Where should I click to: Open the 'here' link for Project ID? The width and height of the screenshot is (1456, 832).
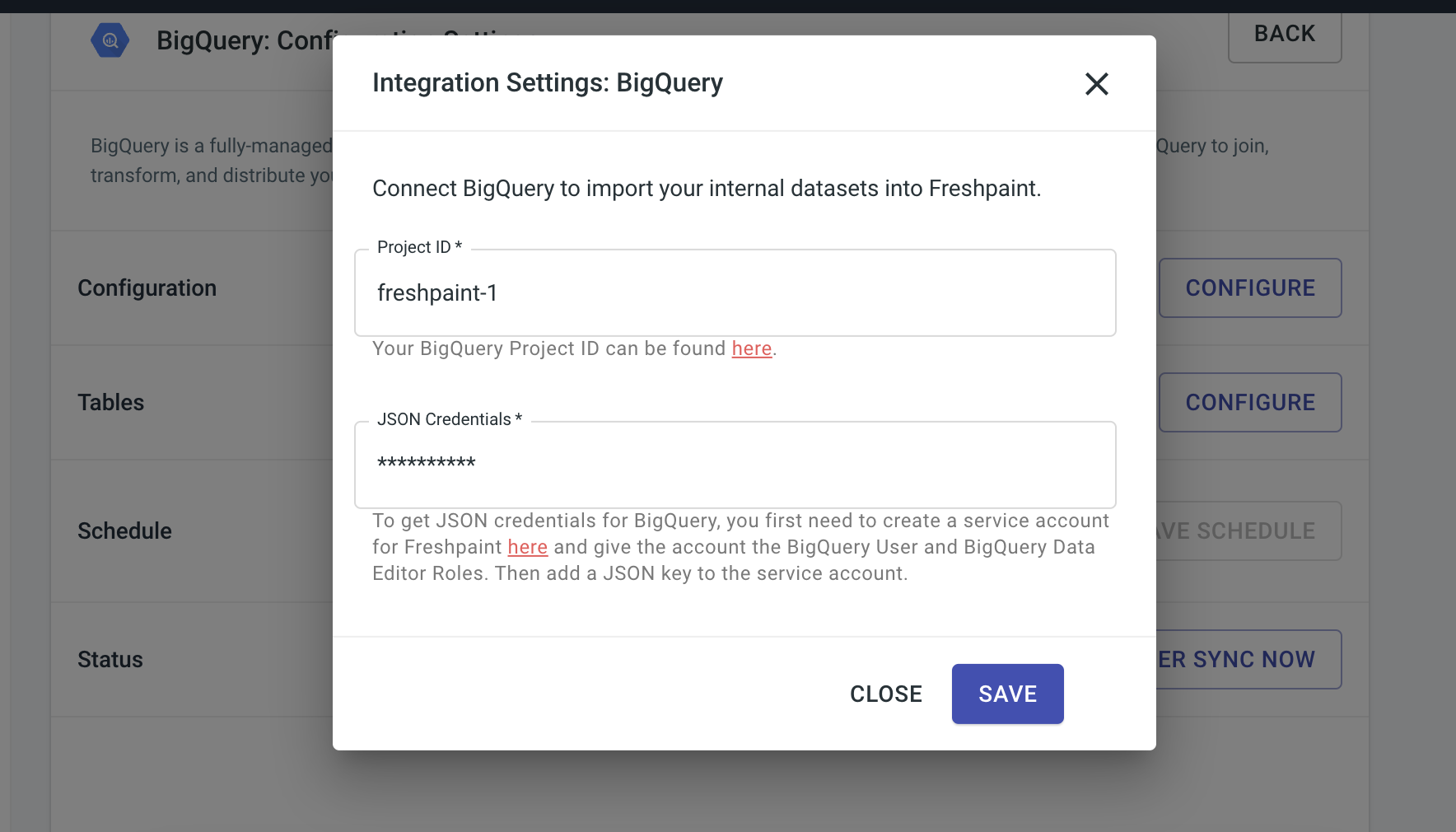pyautogui.click(x=752, y=348)
